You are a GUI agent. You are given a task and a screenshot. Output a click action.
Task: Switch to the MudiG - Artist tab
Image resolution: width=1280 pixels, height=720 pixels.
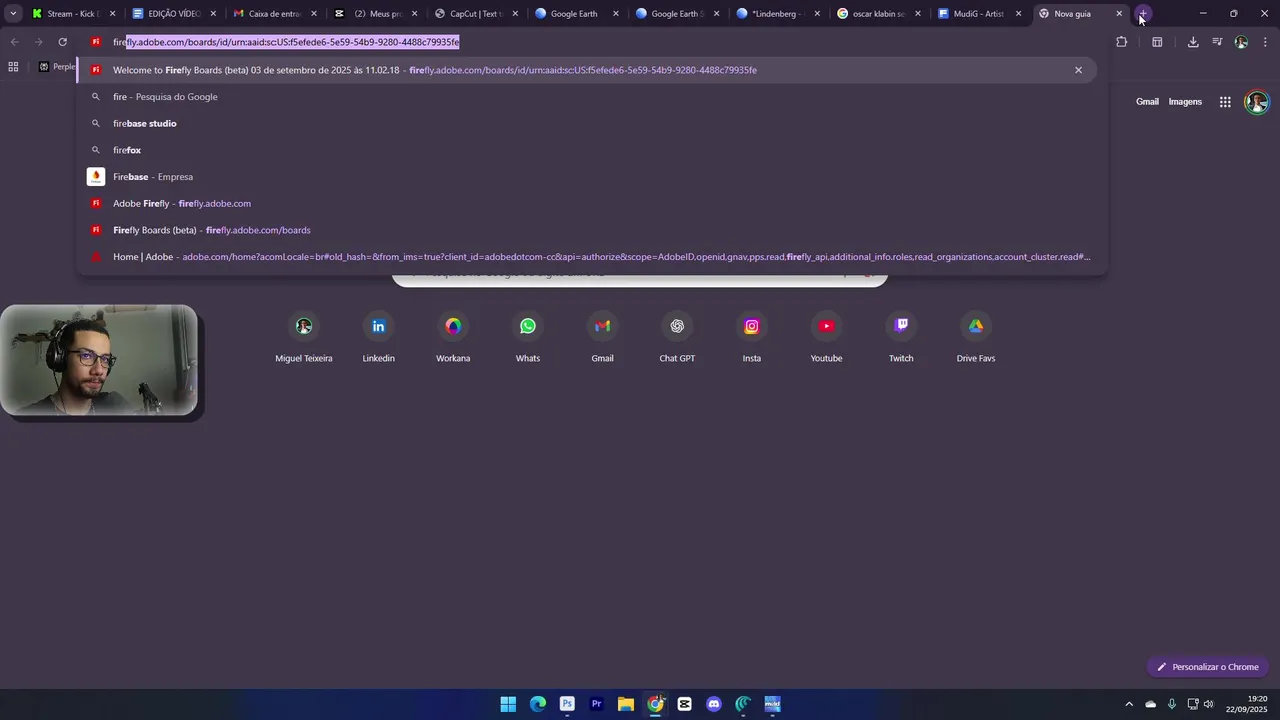(980, 14)
